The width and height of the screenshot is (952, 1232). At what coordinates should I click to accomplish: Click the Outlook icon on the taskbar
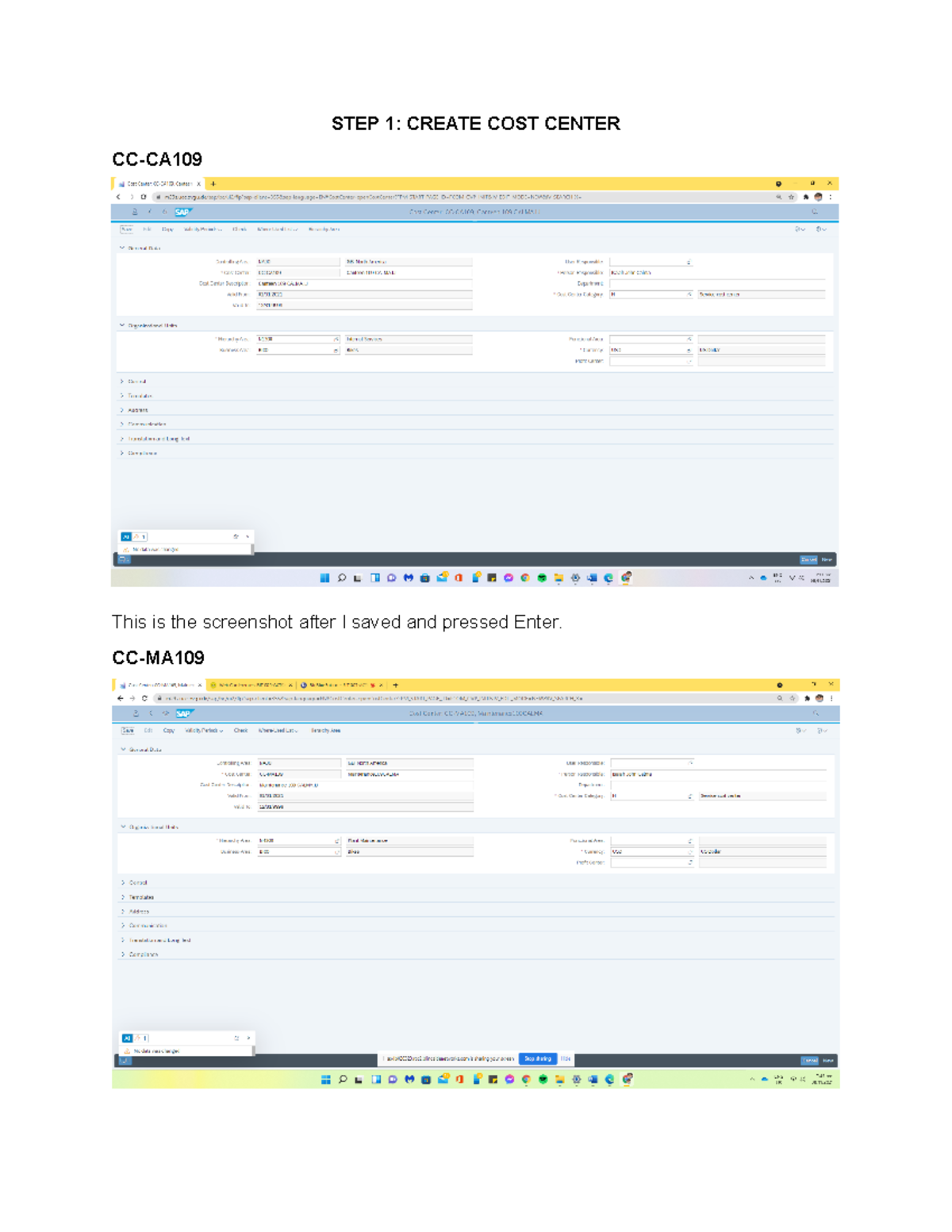[442, 1079]
